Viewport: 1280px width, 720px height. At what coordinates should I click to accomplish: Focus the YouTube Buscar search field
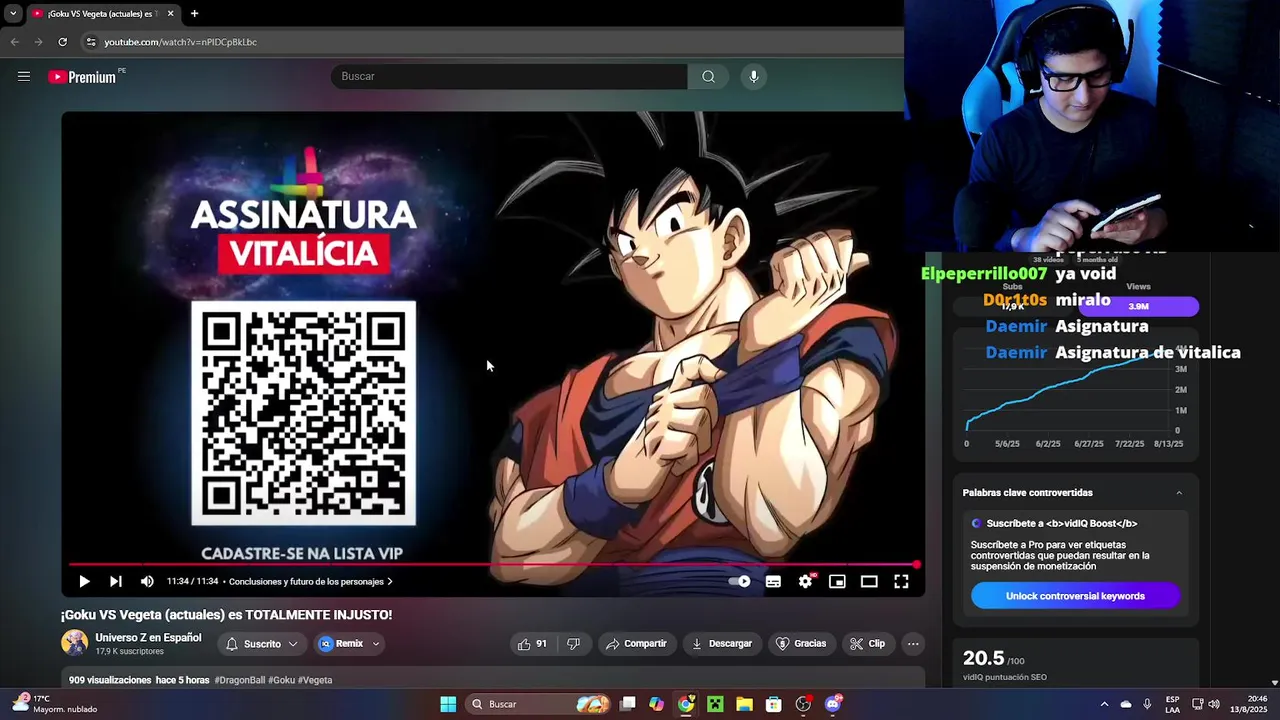tap(509, 76)
